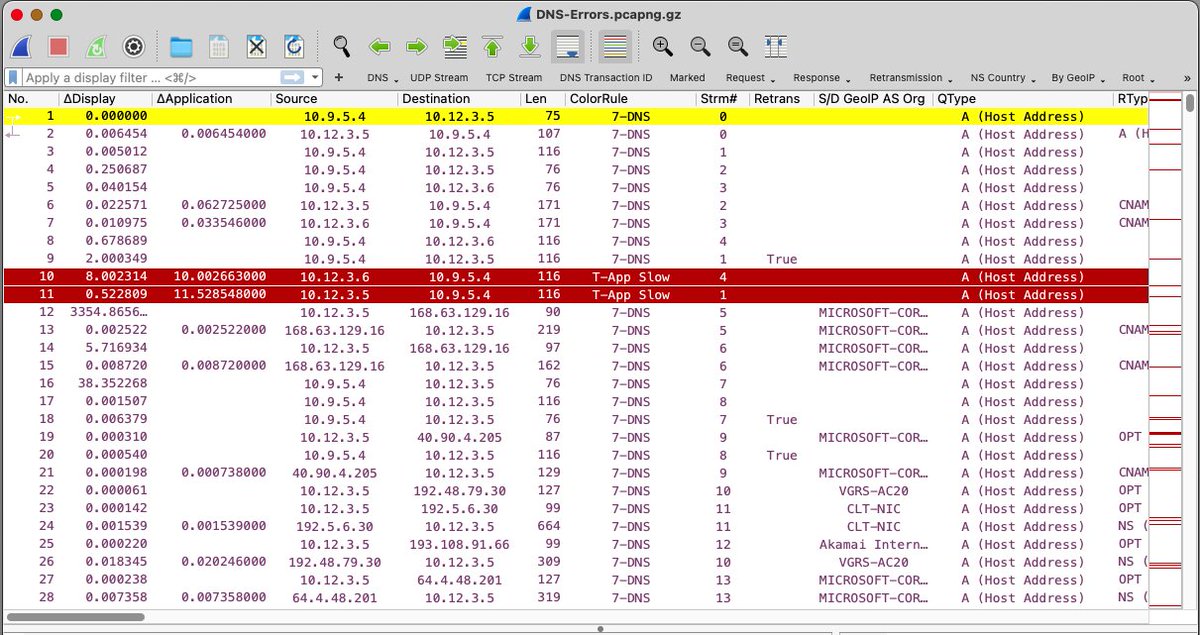
Task: Save this capture file from the toolbar
Action: (x=219, y=46)
